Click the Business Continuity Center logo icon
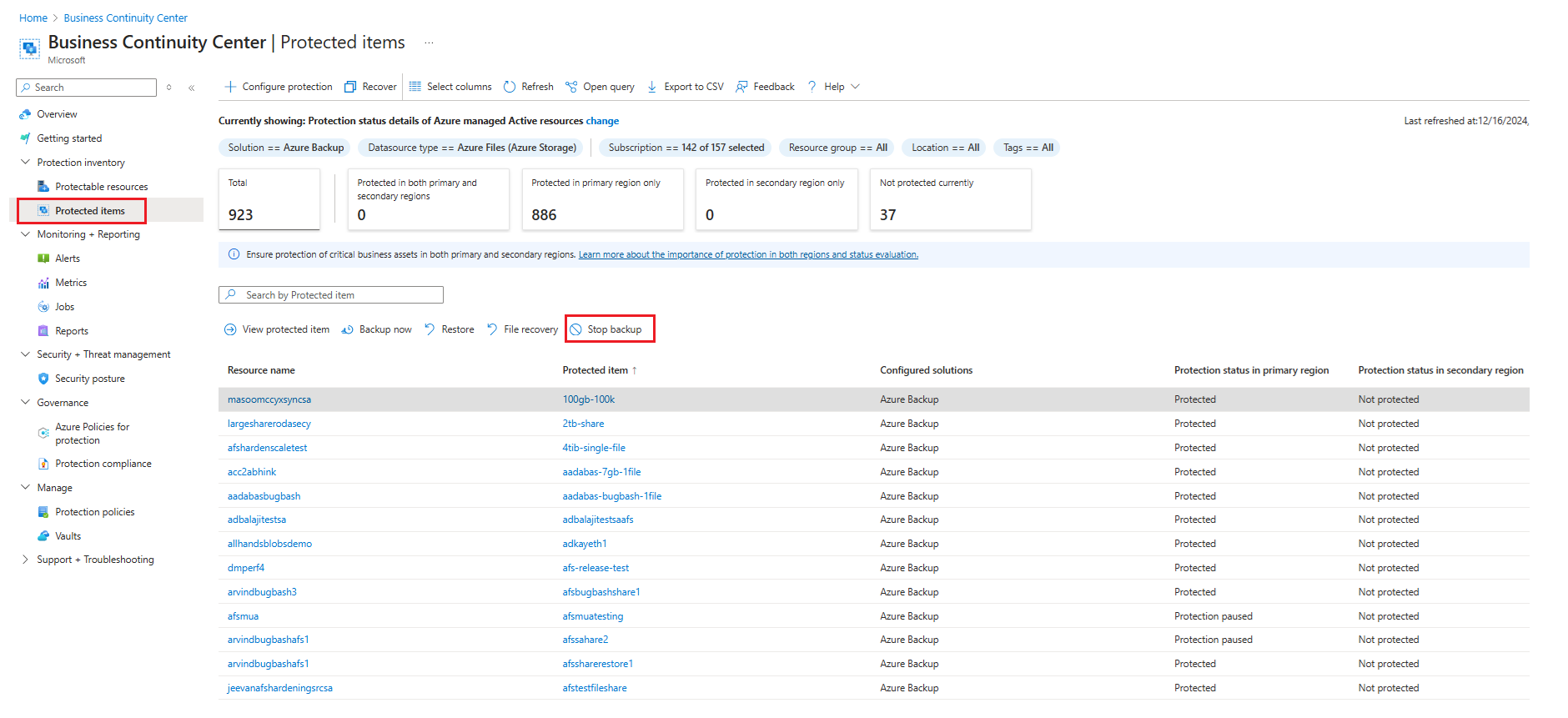 click(29, 49)
